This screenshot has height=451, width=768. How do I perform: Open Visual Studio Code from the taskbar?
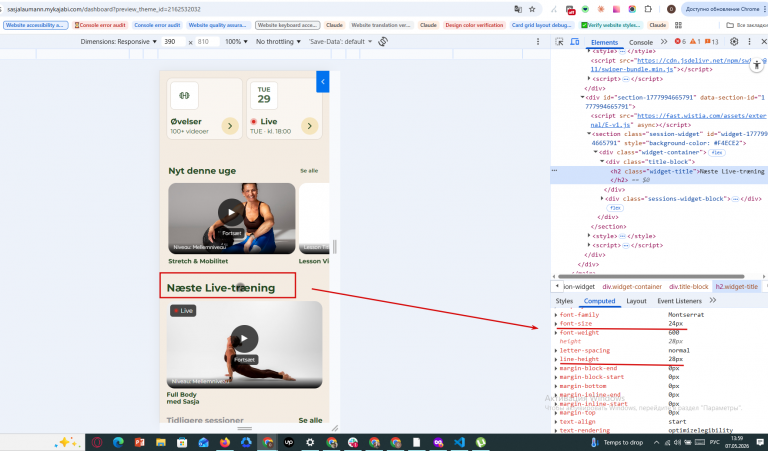pyautogui.click(x=459, y=442)
